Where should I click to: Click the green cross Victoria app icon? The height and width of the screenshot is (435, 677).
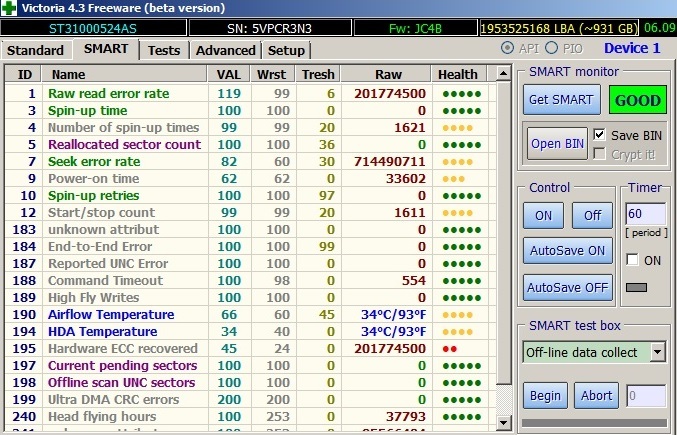(x=8, y=8)
